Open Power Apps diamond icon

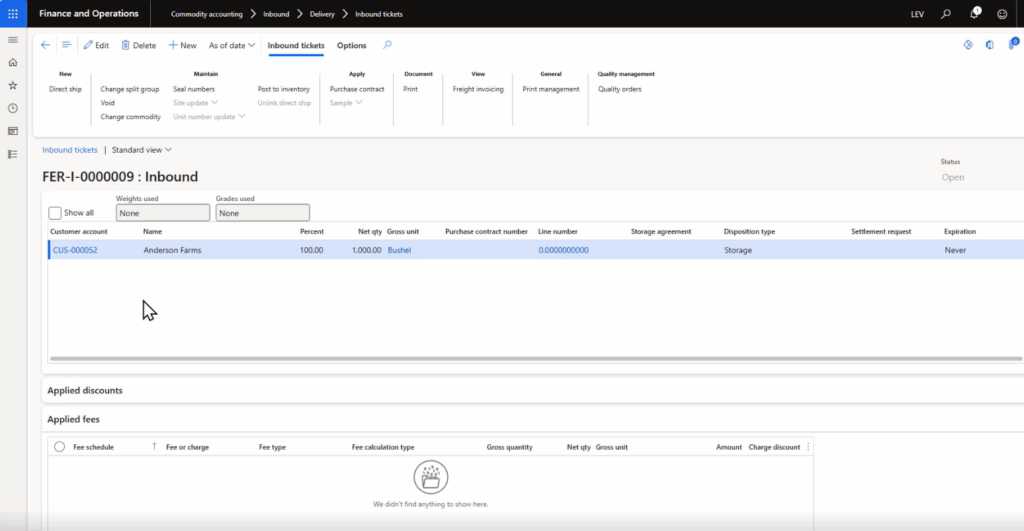tap(968, 45)
